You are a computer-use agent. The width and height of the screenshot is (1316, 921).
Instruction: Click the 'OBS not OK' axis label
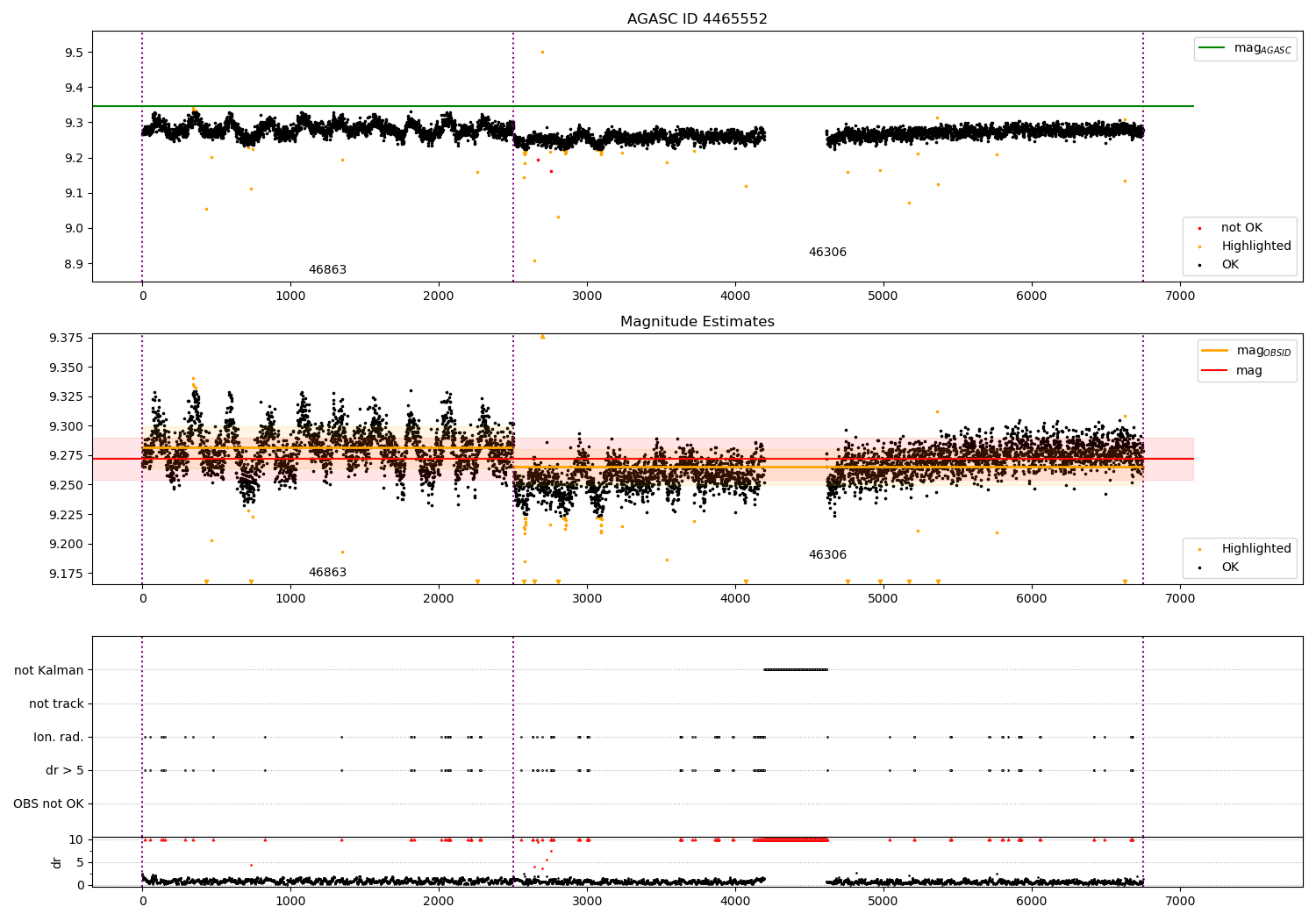pyautogui.click(x=49, y=803)
